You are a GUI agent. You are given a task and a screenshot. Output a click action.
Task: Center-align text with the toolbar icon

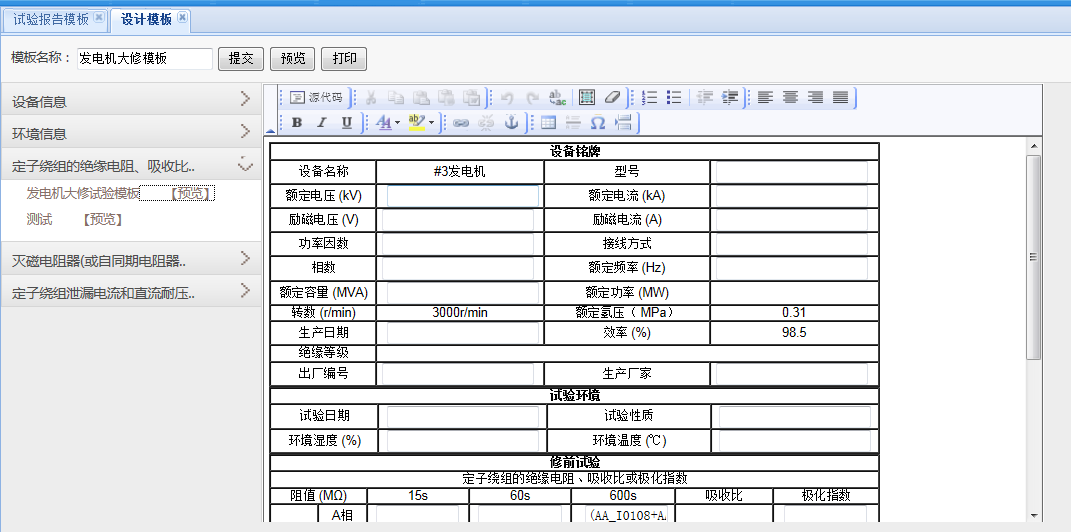[790, 98]
